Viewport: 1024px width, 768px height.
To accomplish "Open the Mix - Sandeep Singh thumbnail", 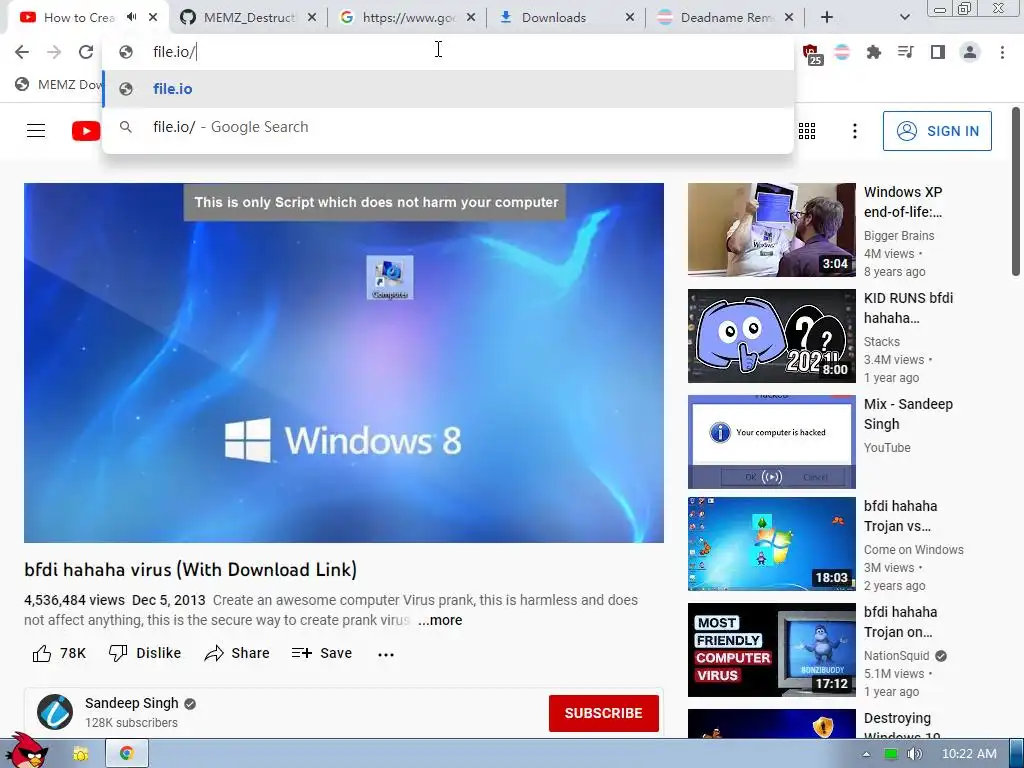I will pos(771,441).
